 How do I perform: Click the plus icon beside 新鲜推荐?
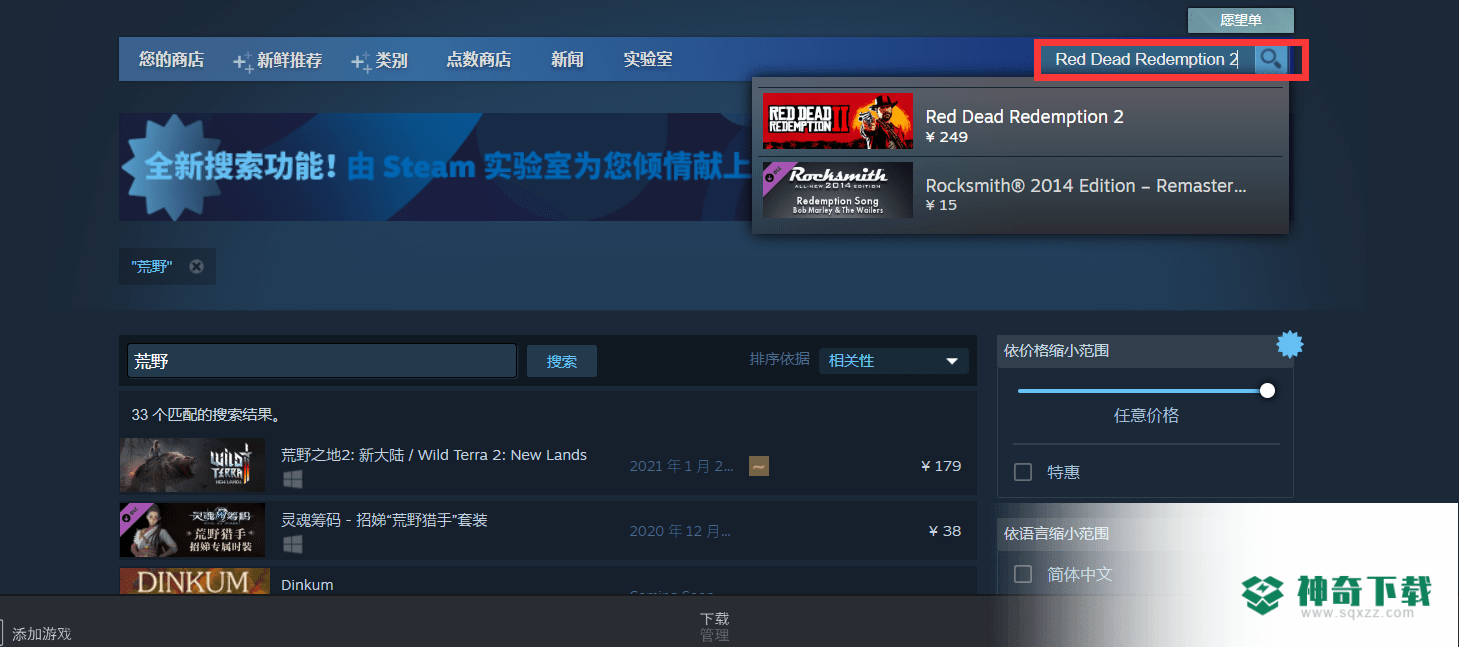pos(243,62)
